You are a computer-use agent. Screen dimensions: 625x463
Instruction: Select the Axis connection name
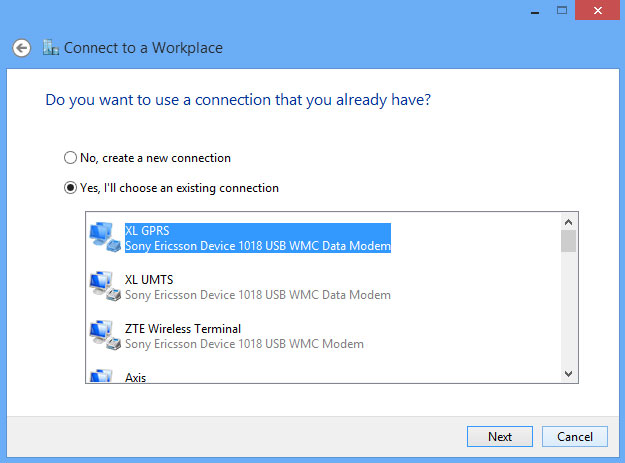[x=136, y=377]
